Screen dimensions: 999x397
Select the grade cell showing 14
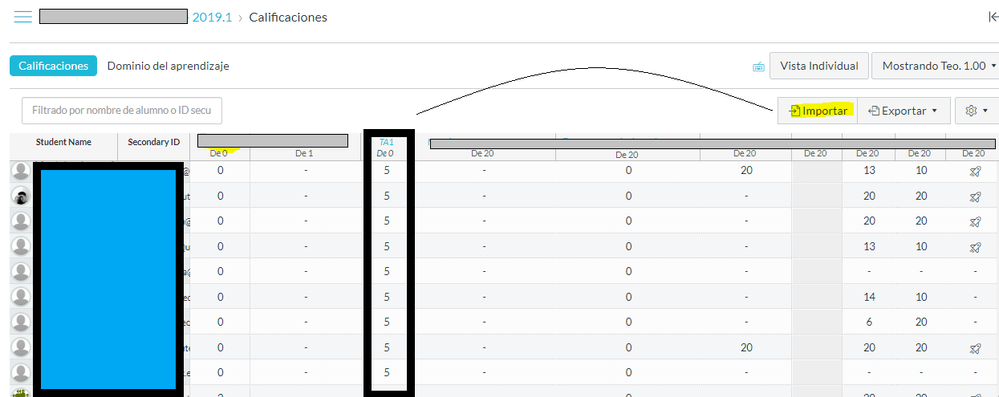(x=869, y=297)
